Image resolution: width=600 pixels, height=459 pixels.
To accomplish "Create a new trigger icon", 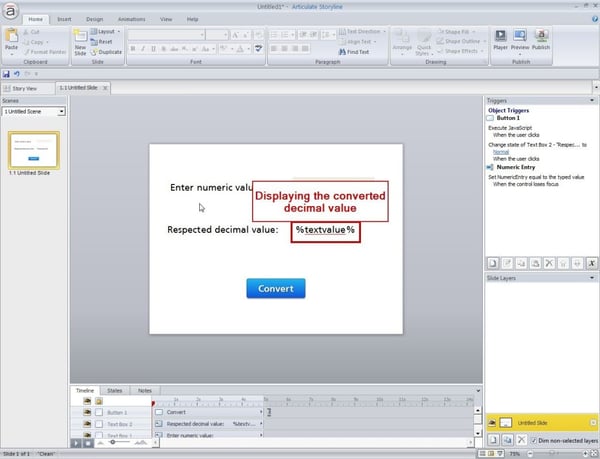I will tap(493, 263).
